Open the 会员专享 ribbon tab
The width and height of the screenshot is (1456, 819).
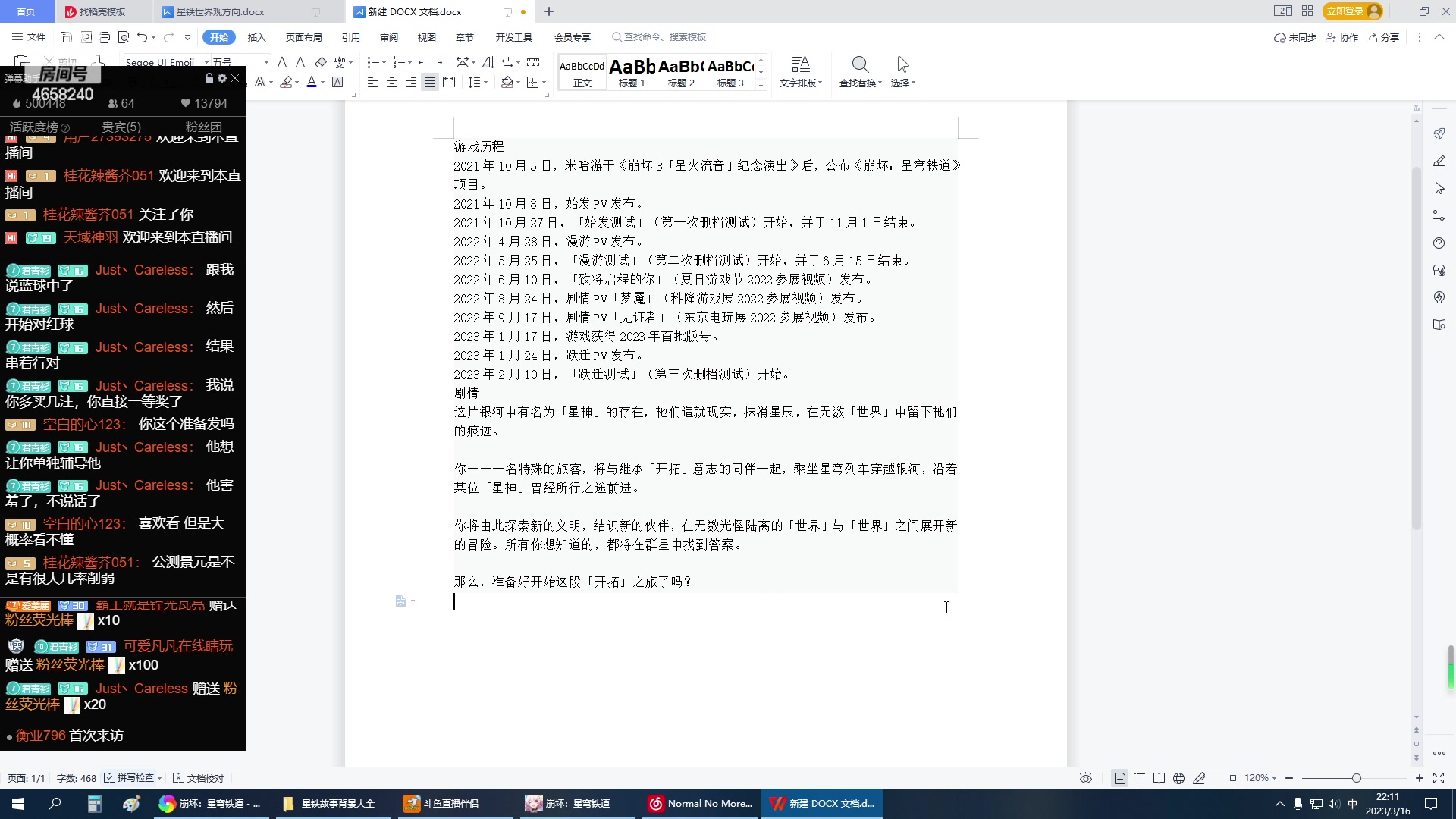[x=573, y=36]
